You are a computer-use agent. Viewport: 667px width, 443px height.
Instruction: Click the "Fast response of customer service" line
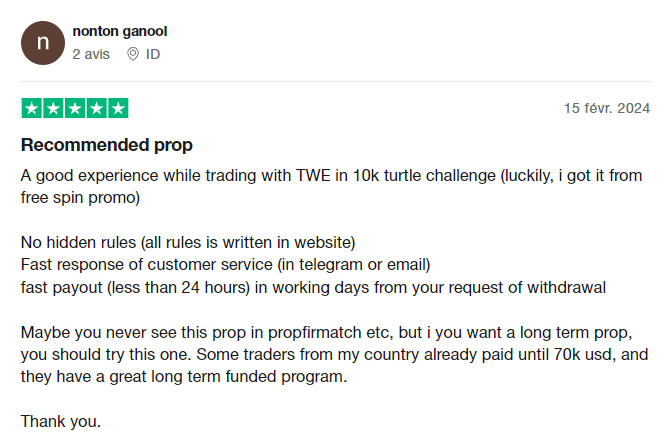[225, 264]
